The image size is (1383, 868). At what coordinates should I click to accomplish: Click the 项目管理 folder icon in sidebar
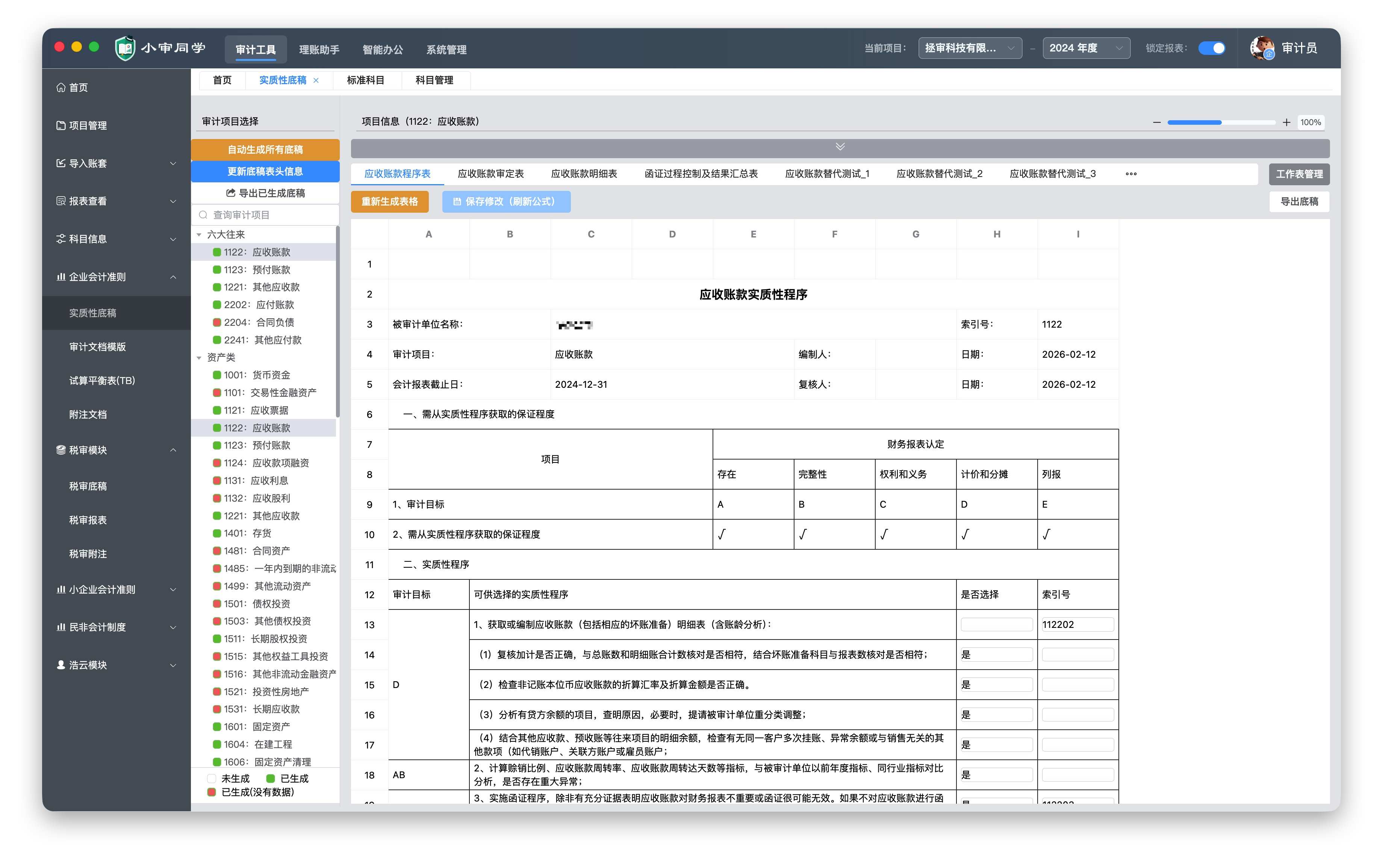(61, 125)
